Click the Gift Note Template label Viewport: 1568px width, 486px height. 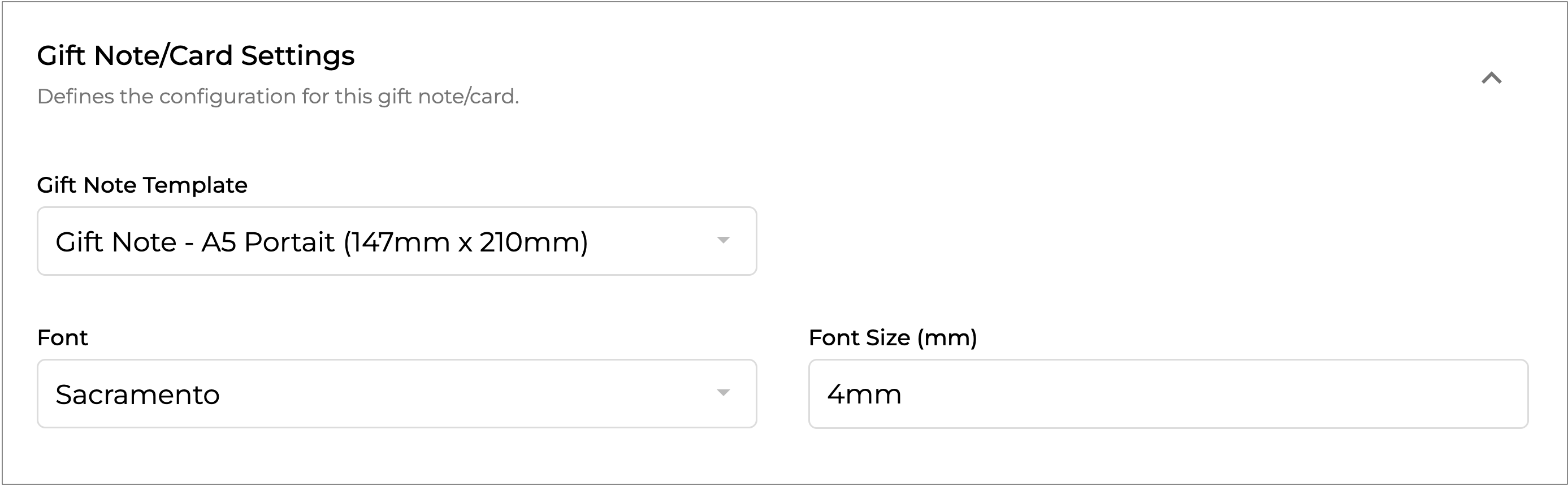(x=142, y=185)
